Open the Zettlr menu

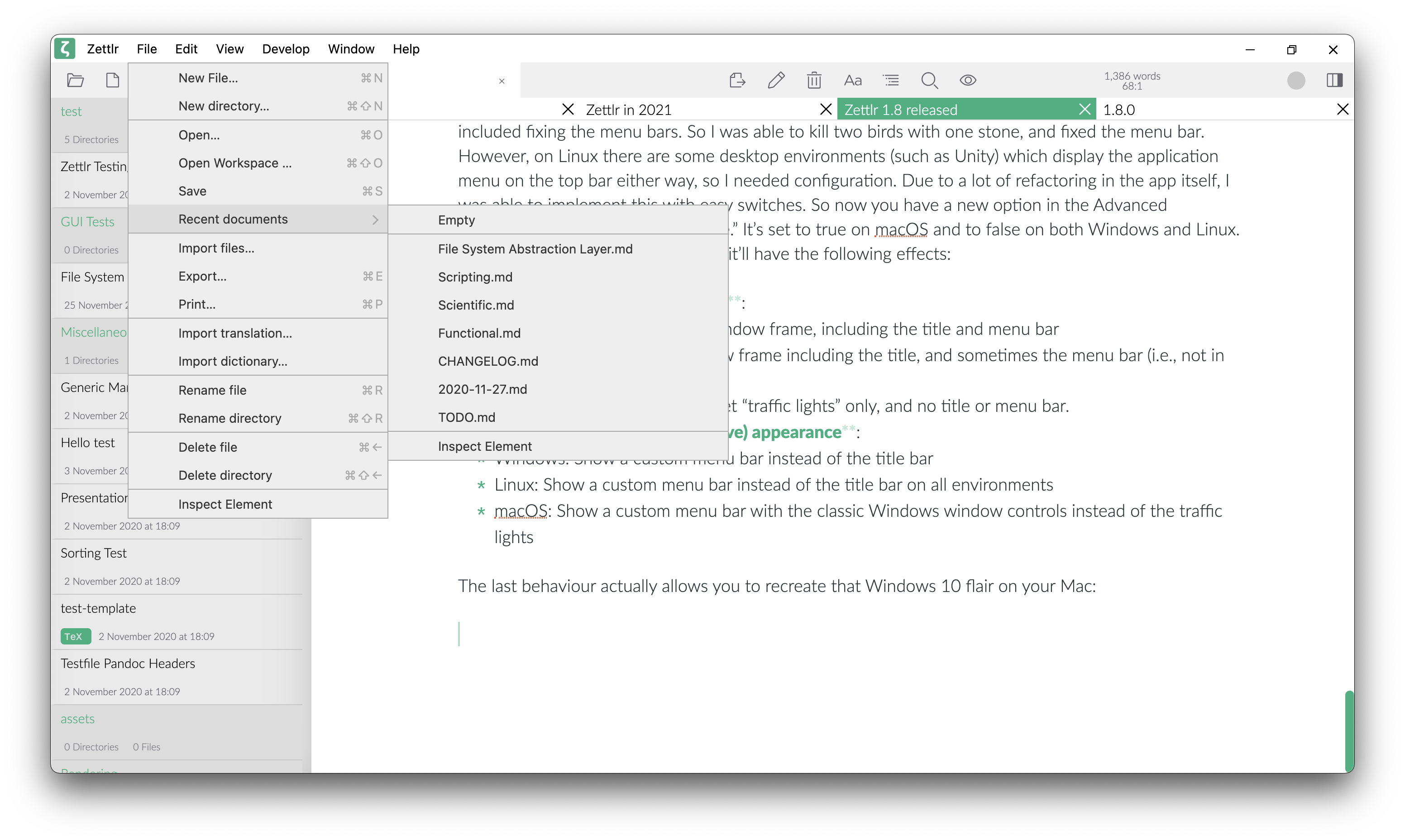[102, 49]
